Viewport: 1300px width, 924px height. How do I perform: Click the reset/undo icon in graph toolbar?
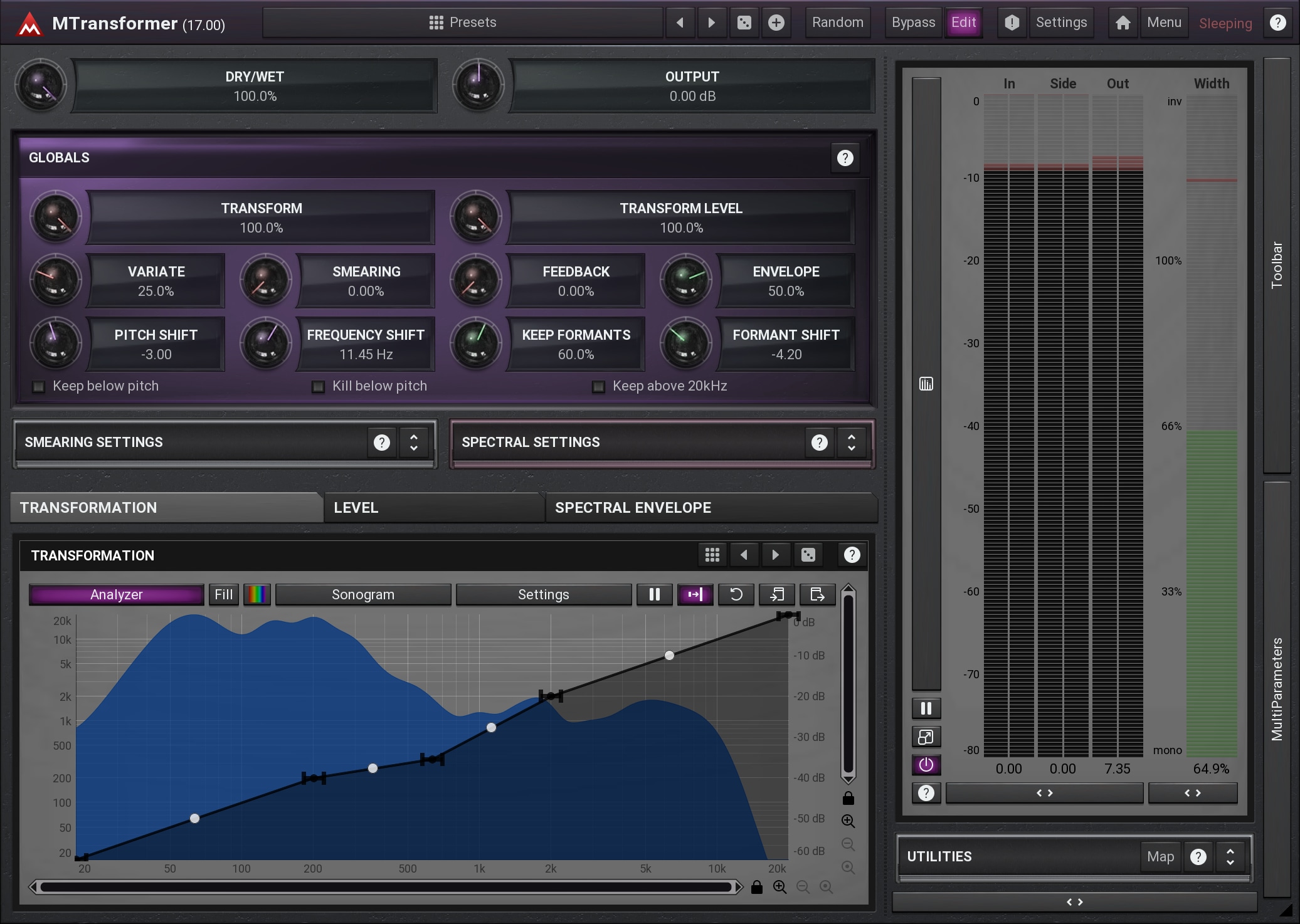(736, 594)
